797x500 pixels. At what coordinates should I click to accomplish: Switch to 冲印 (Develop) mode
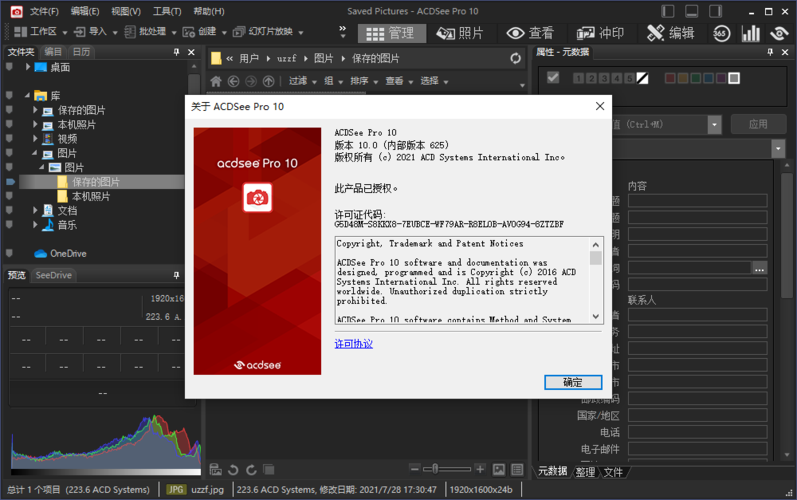click(600, 34)
